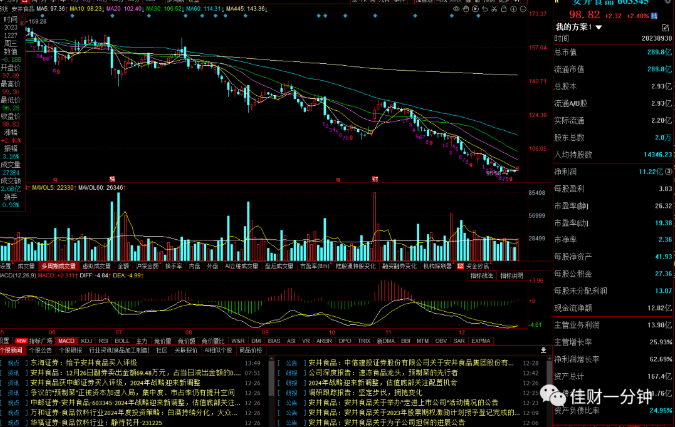Select the W&R indicator tab
This screenshot has height=427, width=676.
point(238,341)
